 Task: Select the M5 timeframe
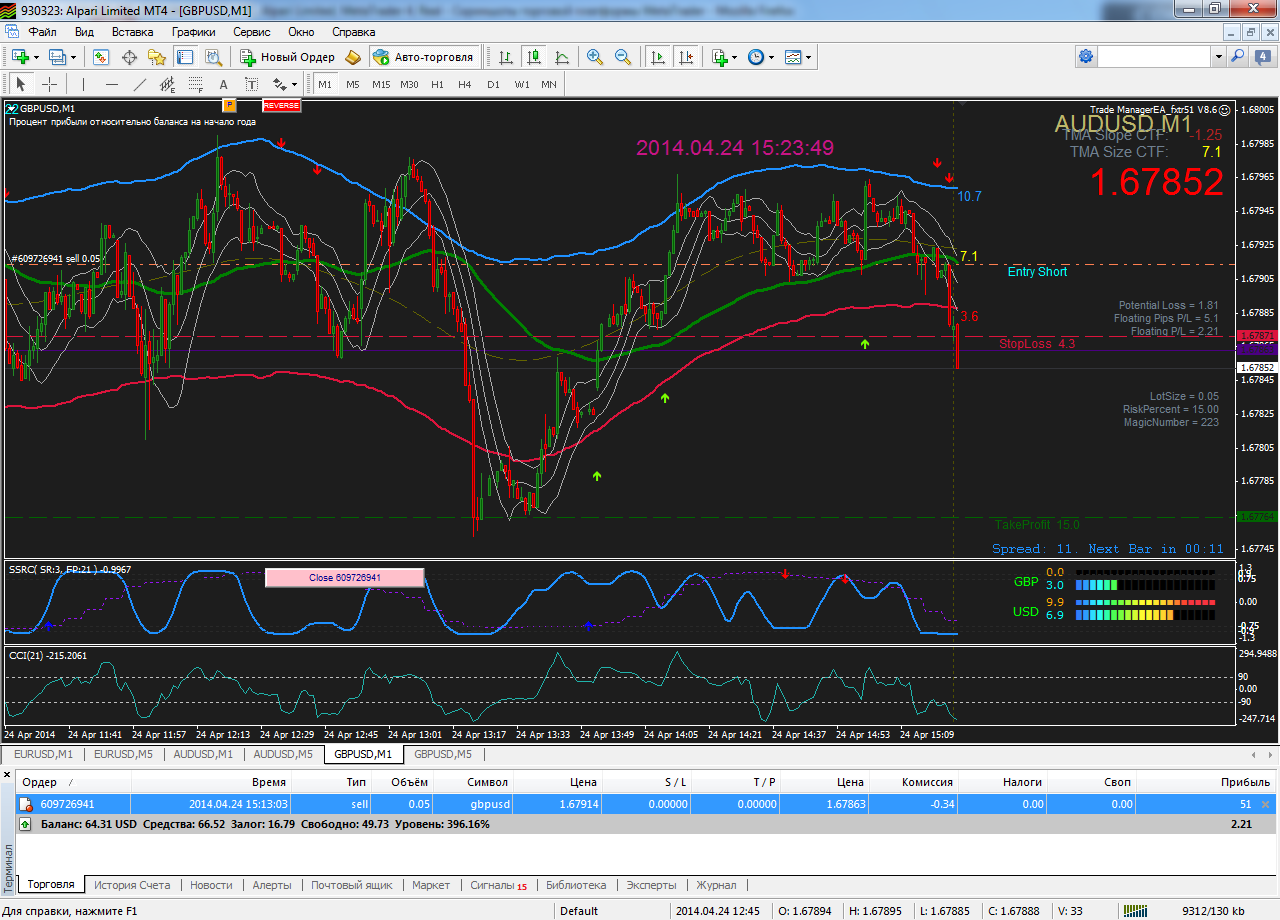[353, 84]
